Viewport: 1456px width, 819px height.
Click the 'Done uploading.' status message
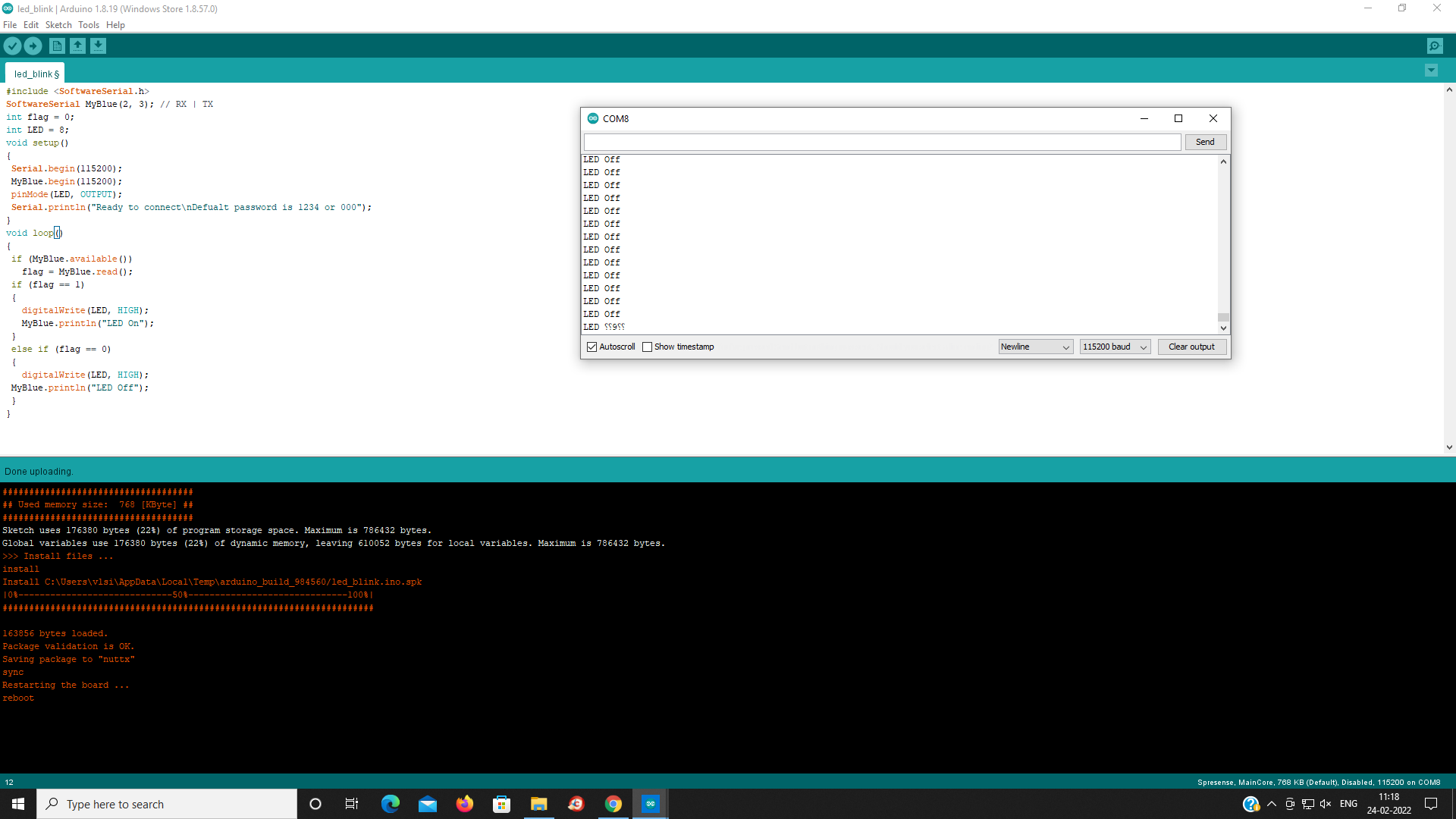tap(39, 471)
